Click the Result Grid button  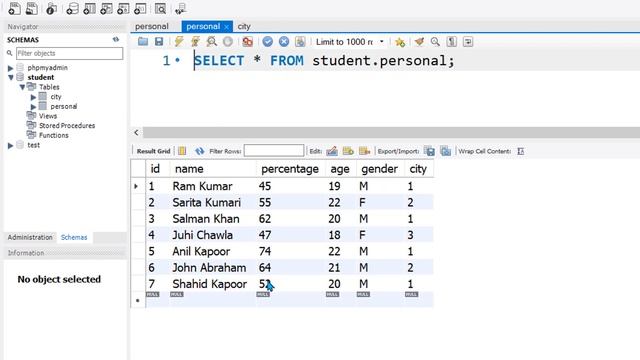153,151
